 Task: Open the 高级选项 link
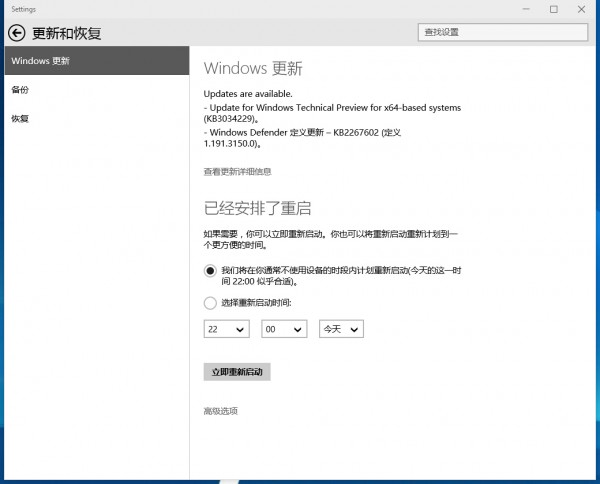click(x=220, y=411)
